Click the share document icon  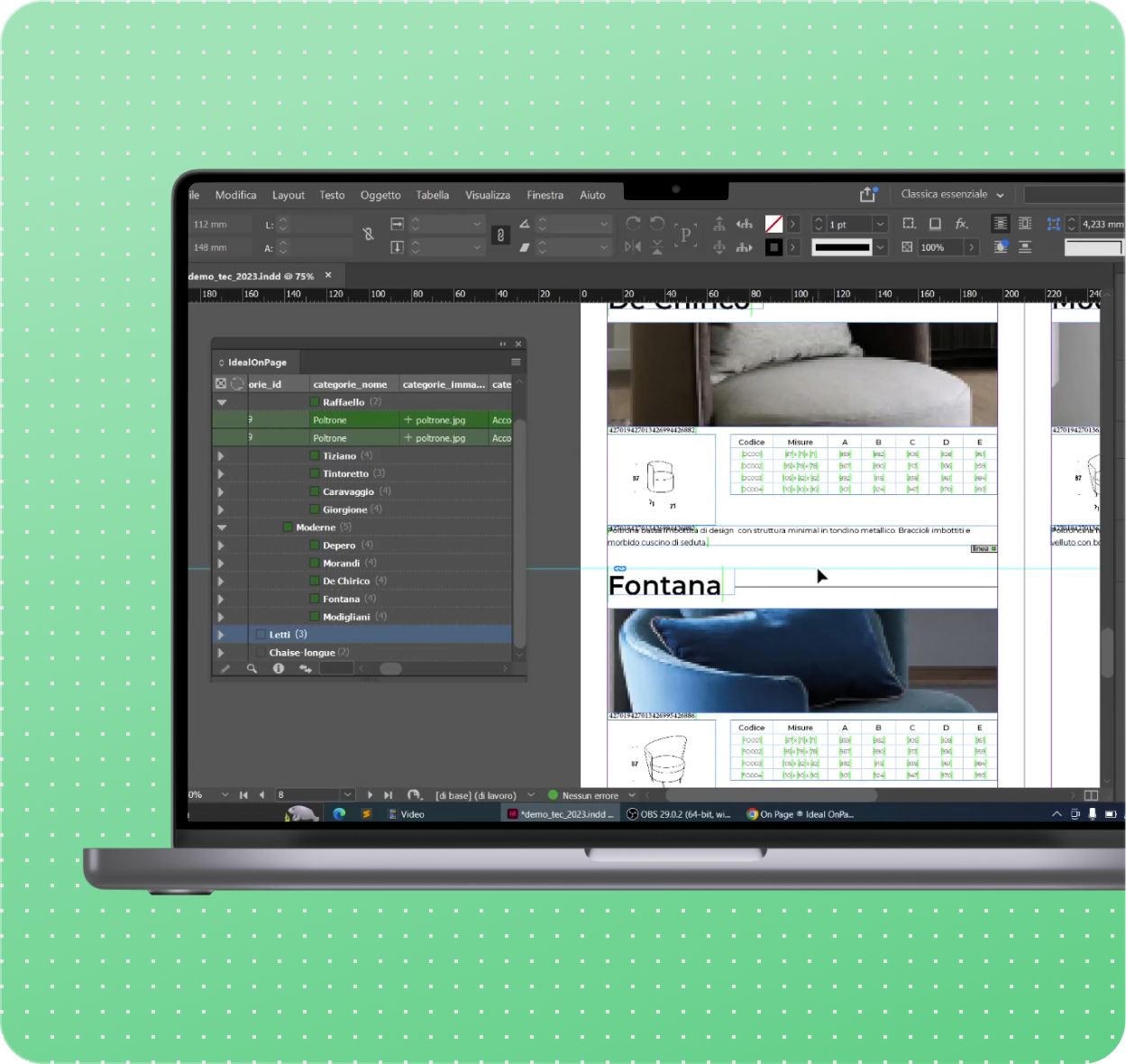point(867,195)
